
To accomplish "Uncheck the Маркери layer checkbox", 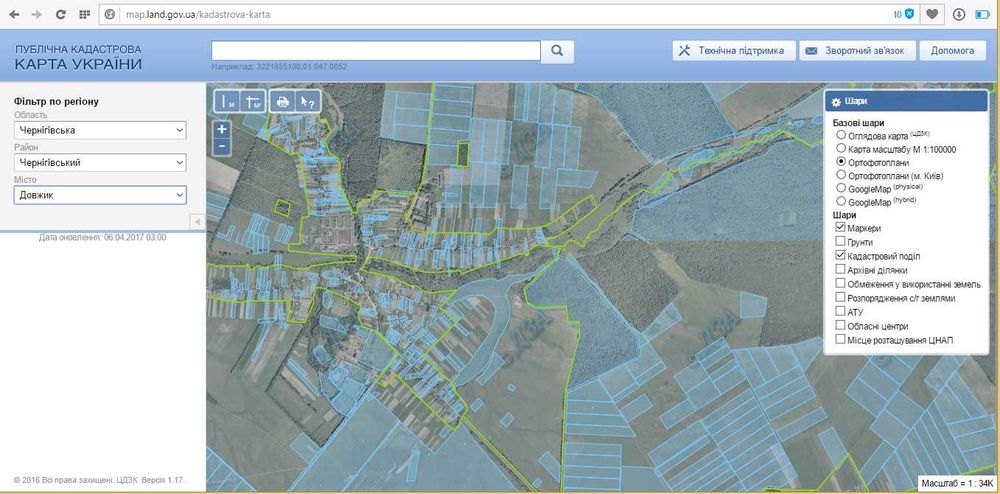I will (840, 228).
